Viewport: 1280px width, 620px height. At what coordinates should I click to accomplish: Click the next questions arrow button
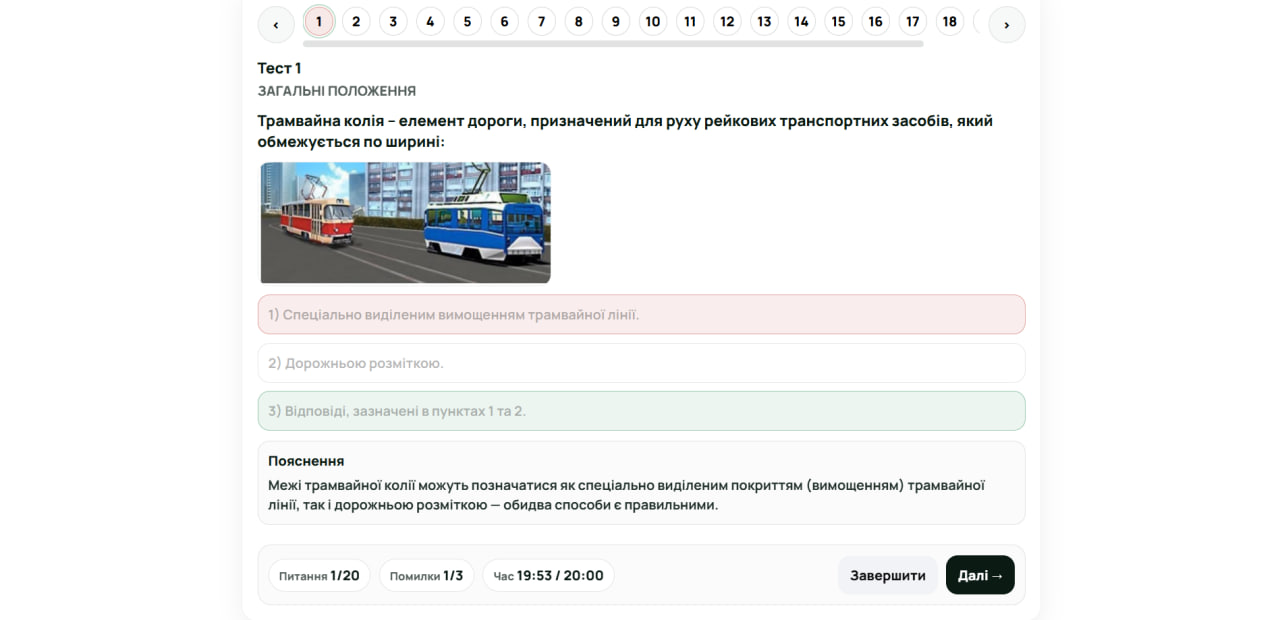coord(1006,25)
